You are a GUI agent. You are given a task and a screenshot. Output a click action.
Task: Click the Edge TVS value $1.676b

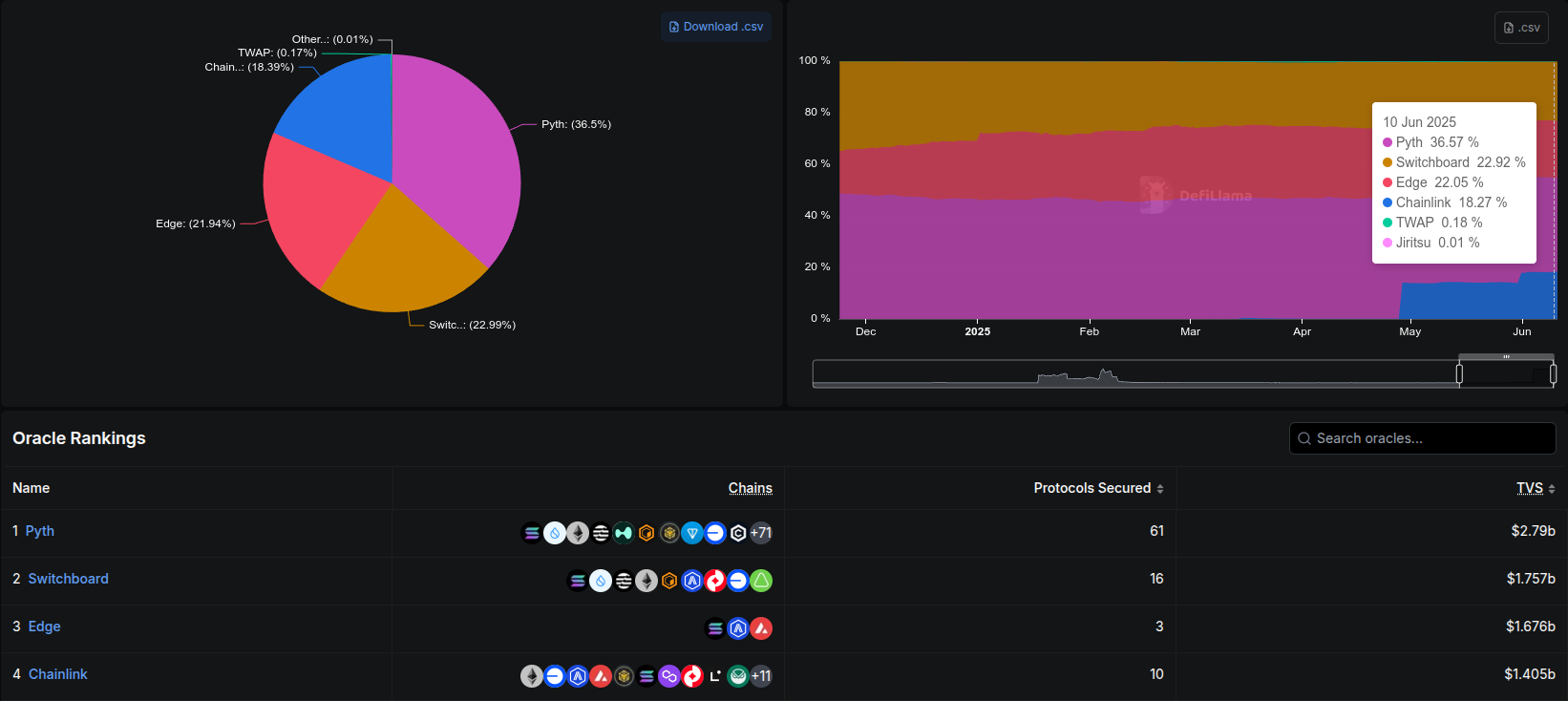tap(1531, 627)
